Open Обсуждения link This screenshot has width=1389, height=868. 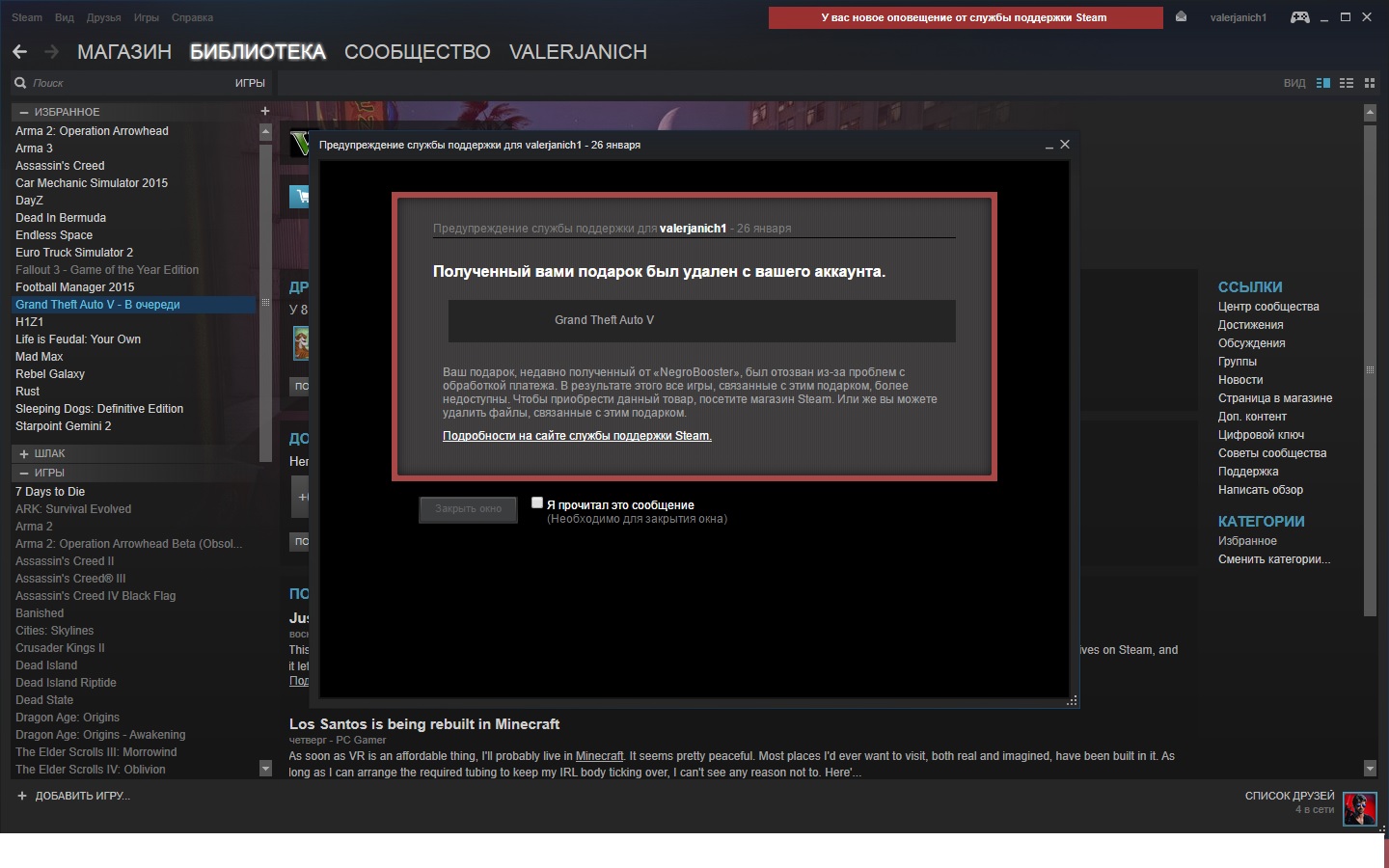click(x=1251, y=343)
